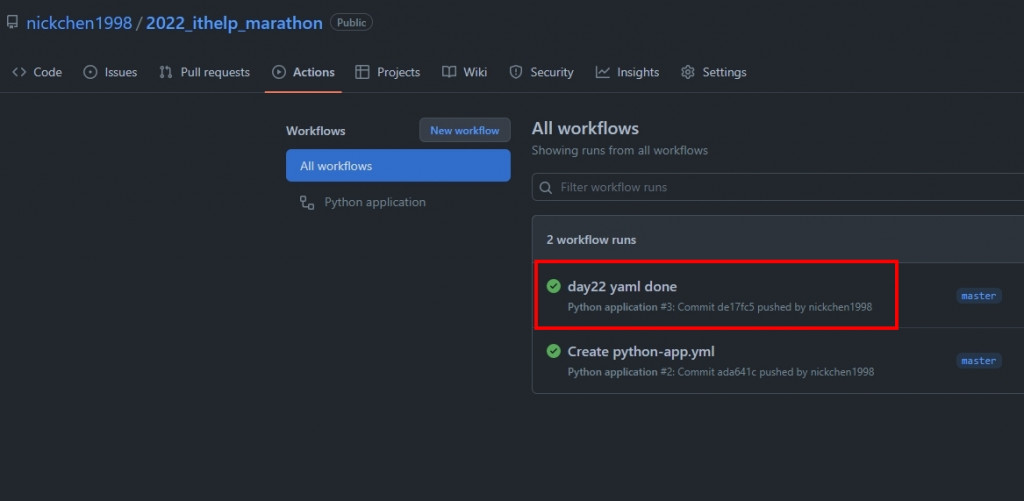Select All workflows in the sidebar
Screen dimensions: 1024x501
coord(398,166)
